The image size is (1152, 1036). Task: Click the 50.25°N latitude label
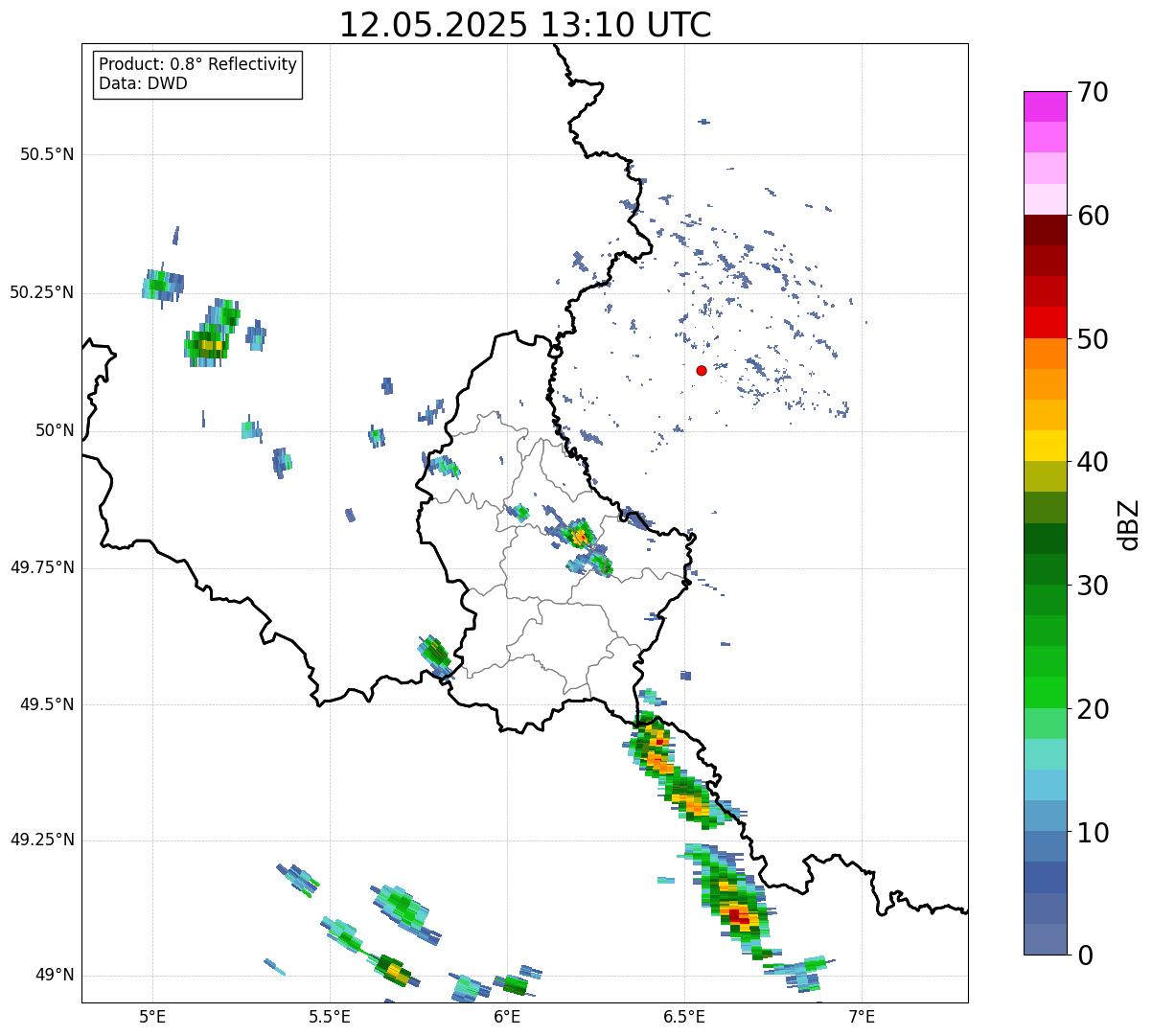[x=42, y=292]
